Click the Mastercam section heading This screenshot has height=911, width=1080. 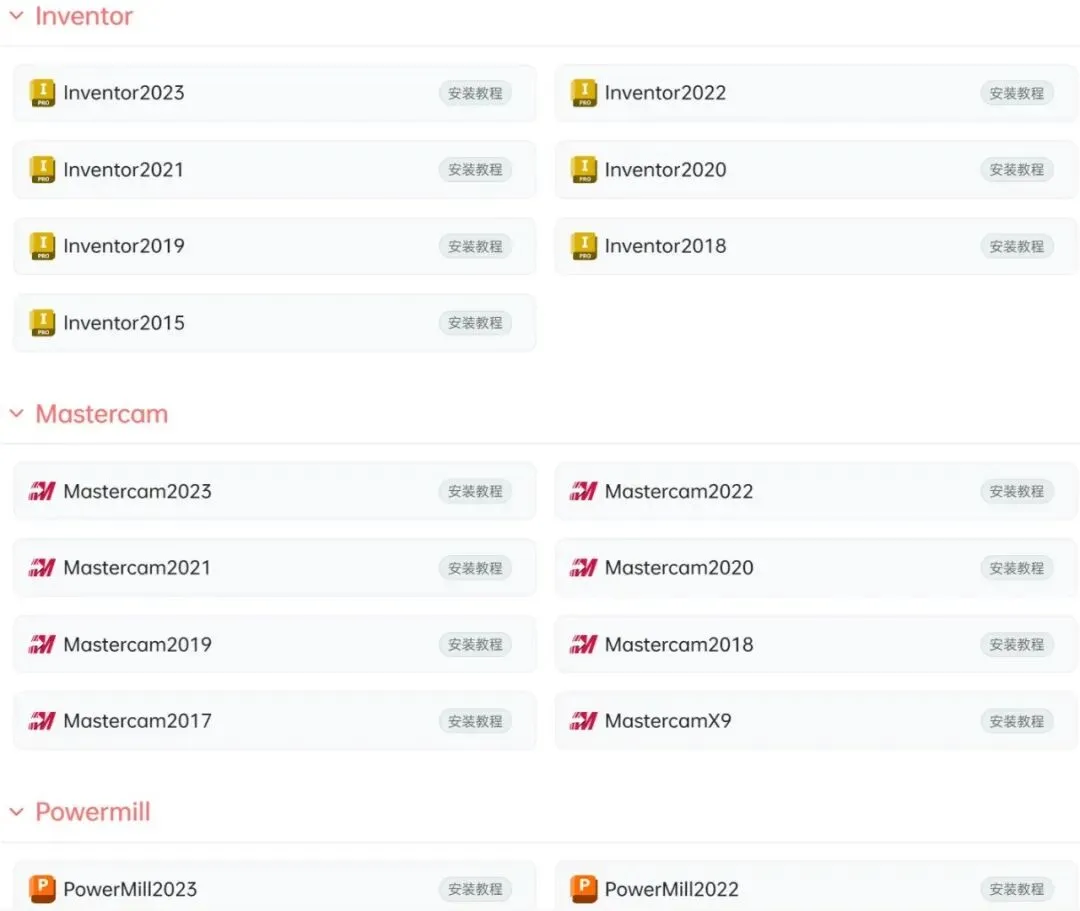102,414
